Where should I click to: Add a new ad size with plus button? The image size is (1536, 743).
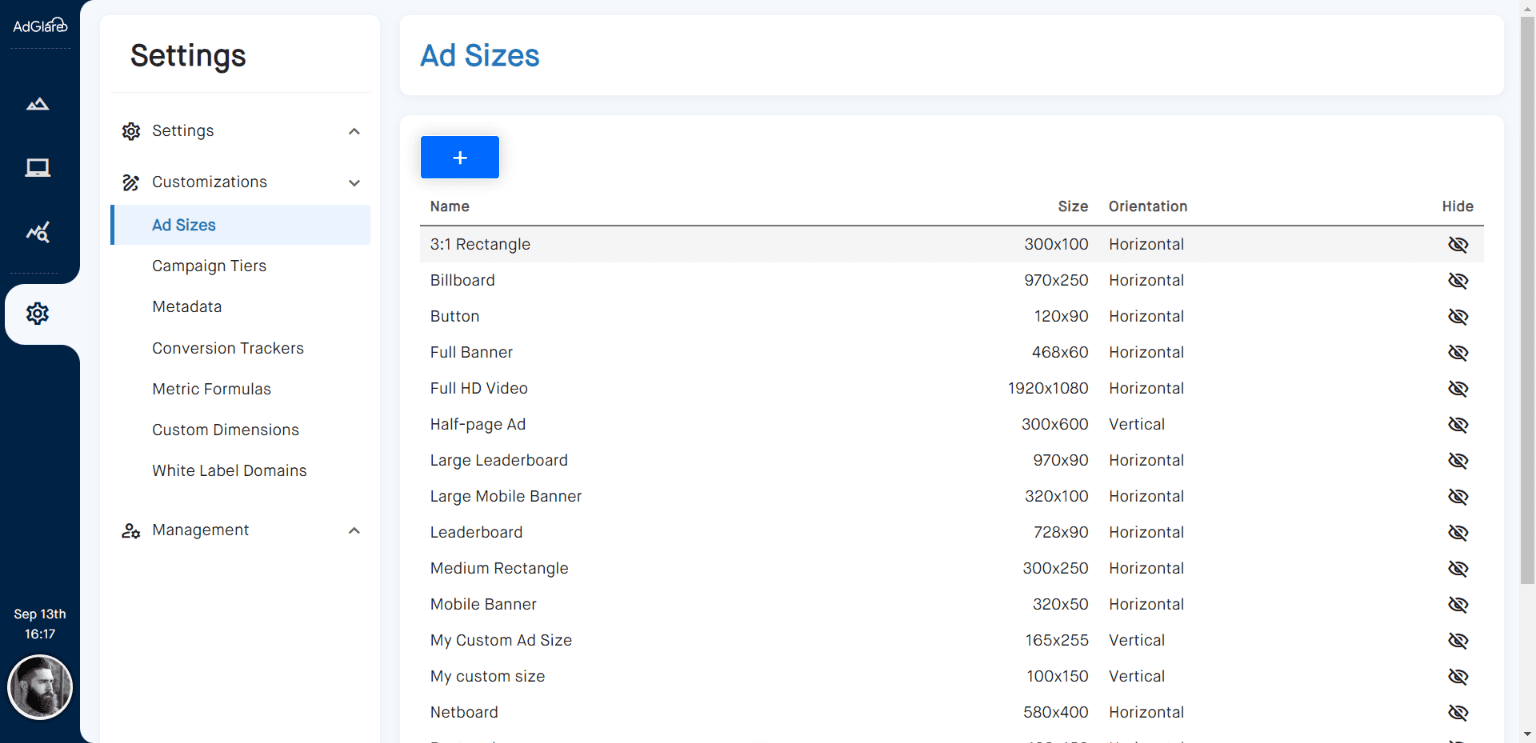[460, 157]
